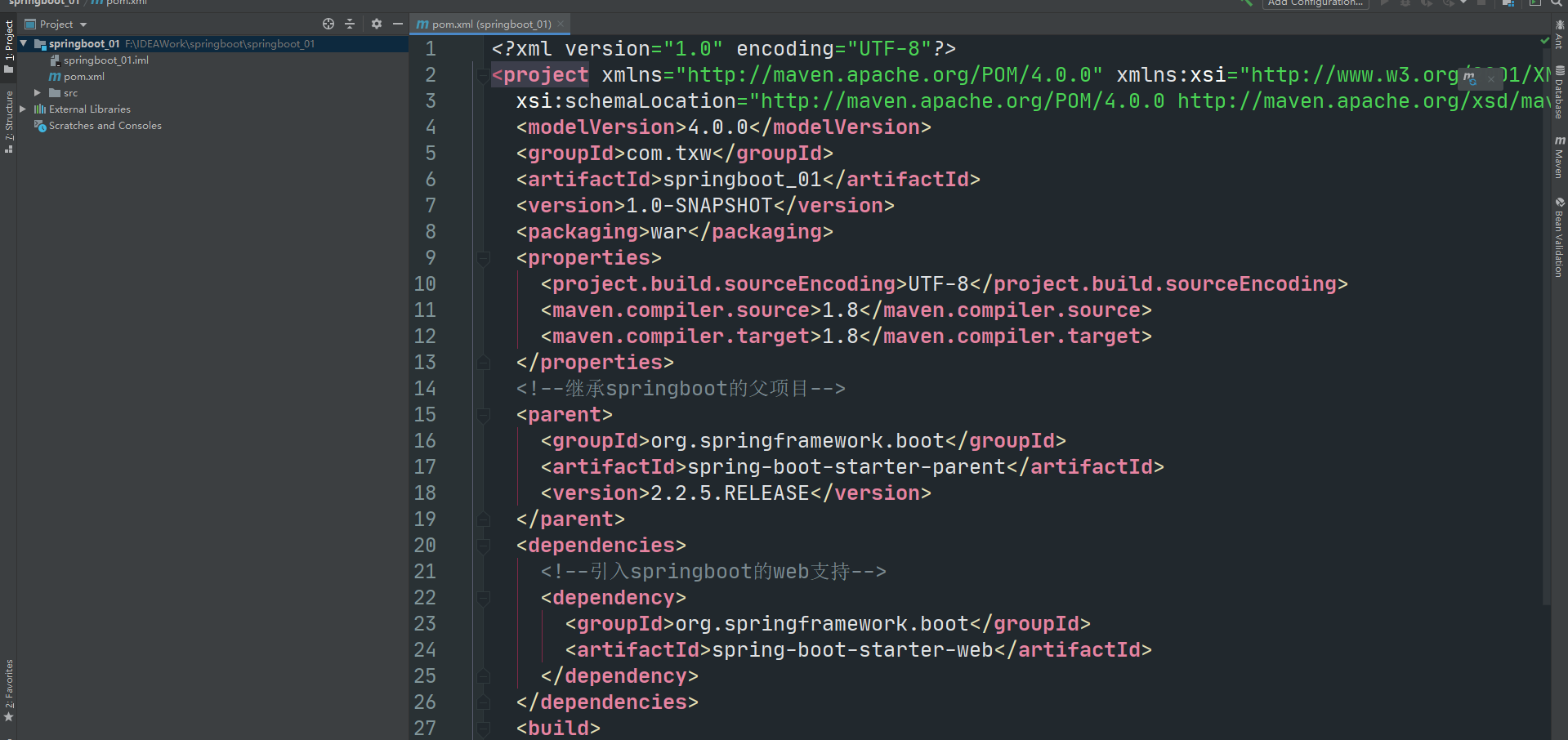
Task: Click the sourceEncoding value UTF-8 line 10
Action: [939, 284]
